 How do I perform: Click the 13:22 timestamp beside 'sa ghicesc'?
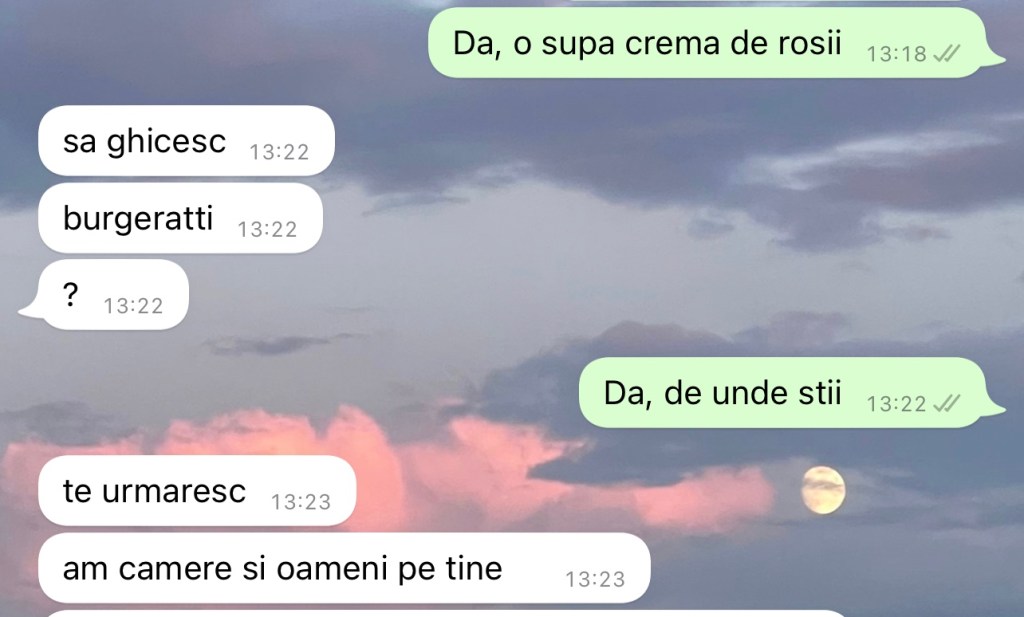(279, 152)
